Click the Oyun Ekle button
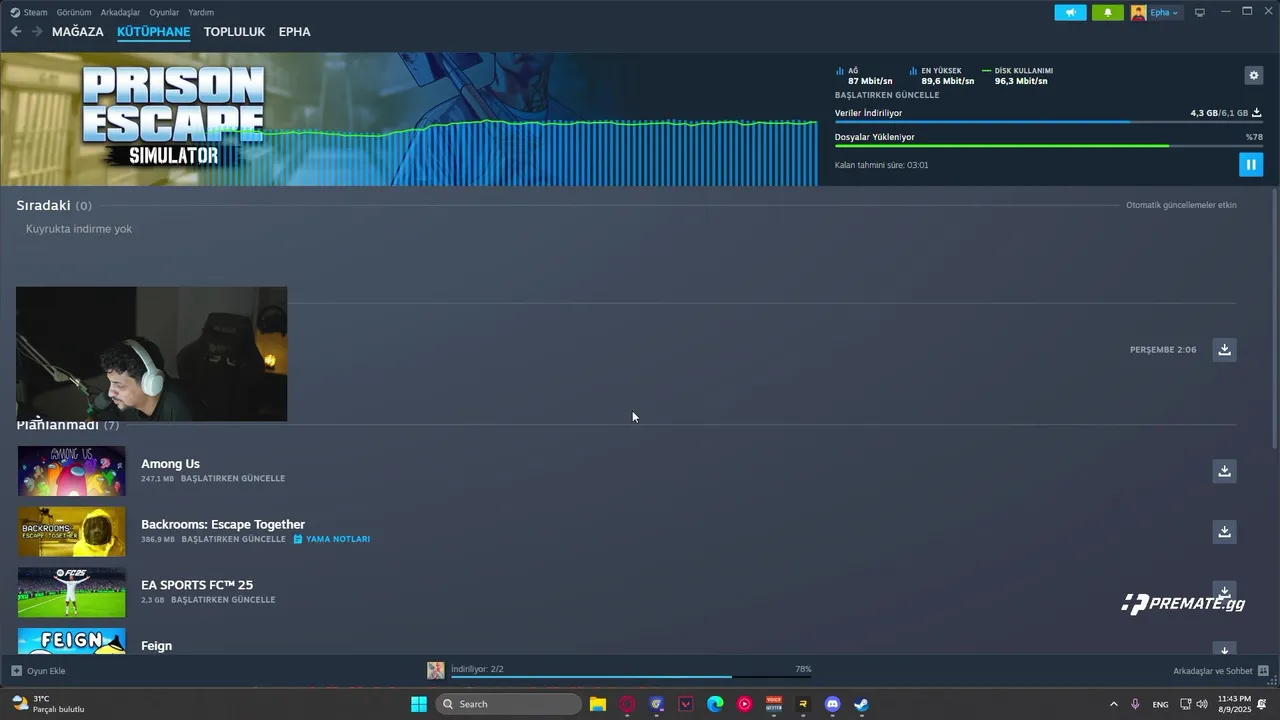Image resolution: width=1280 pixels, height=720 pixels. click(38, 671)
